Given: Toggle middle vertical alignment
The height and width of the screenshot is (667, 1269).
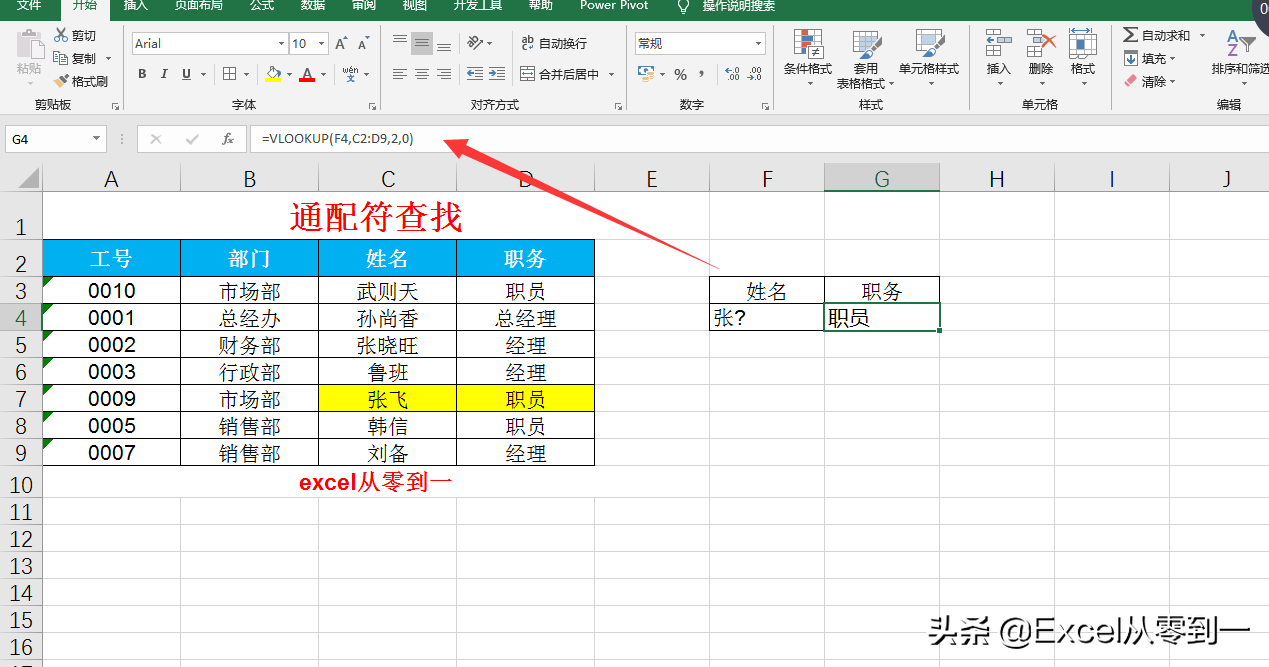Looking at the screenshot, I should coord(422,43).
